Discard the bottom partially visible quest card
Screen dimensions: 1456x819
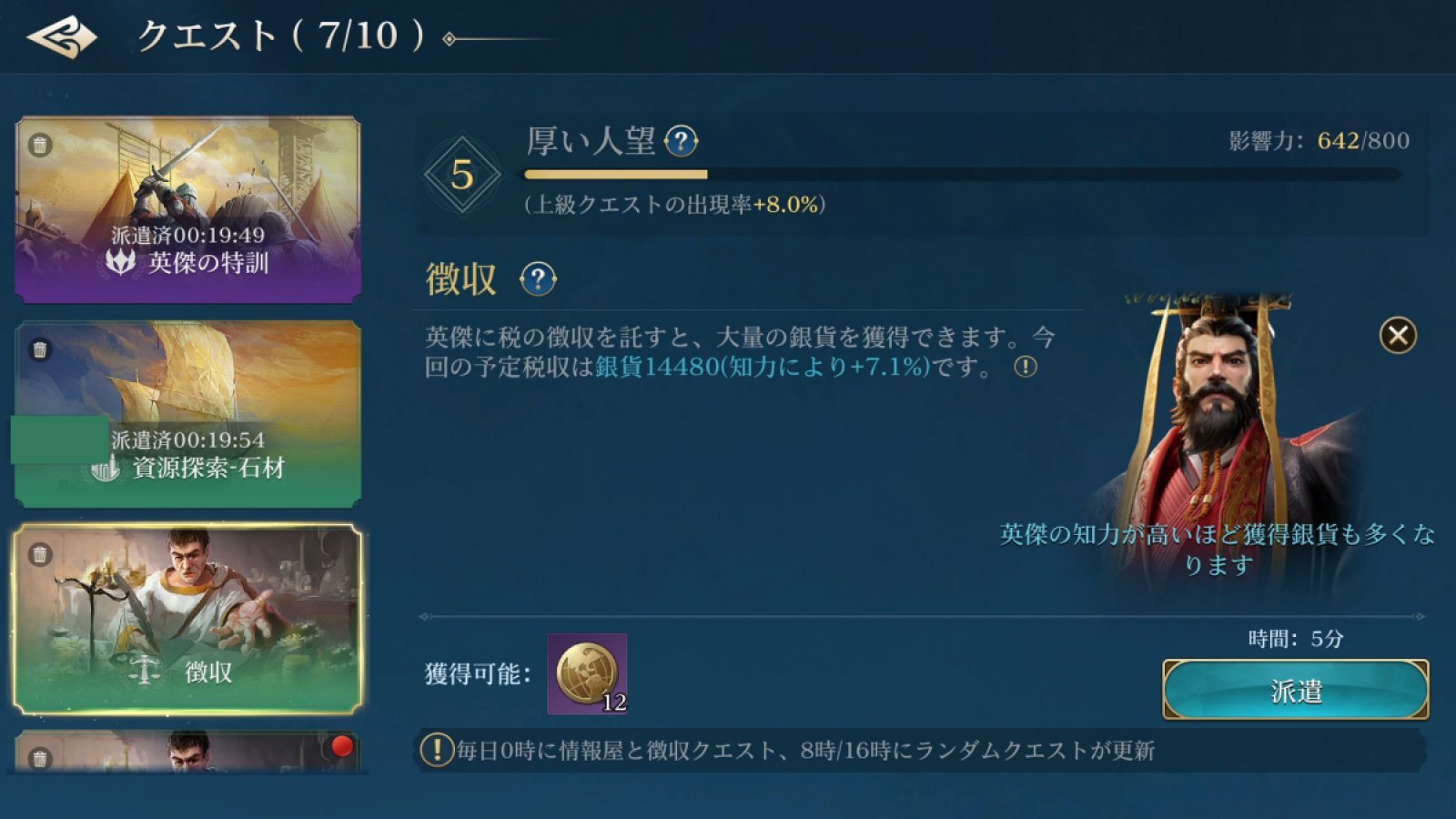click(39, 758)
